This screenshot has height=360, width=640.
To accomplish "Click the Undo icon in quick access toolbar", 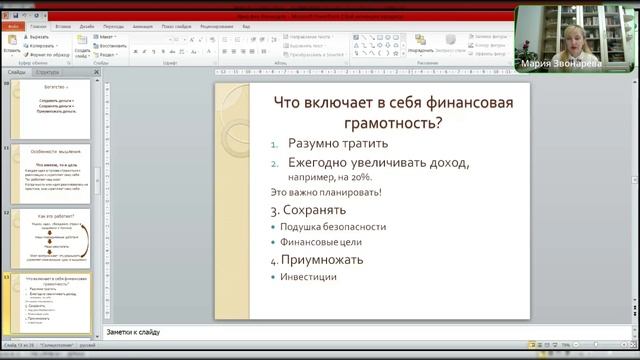I will point(25,16).
